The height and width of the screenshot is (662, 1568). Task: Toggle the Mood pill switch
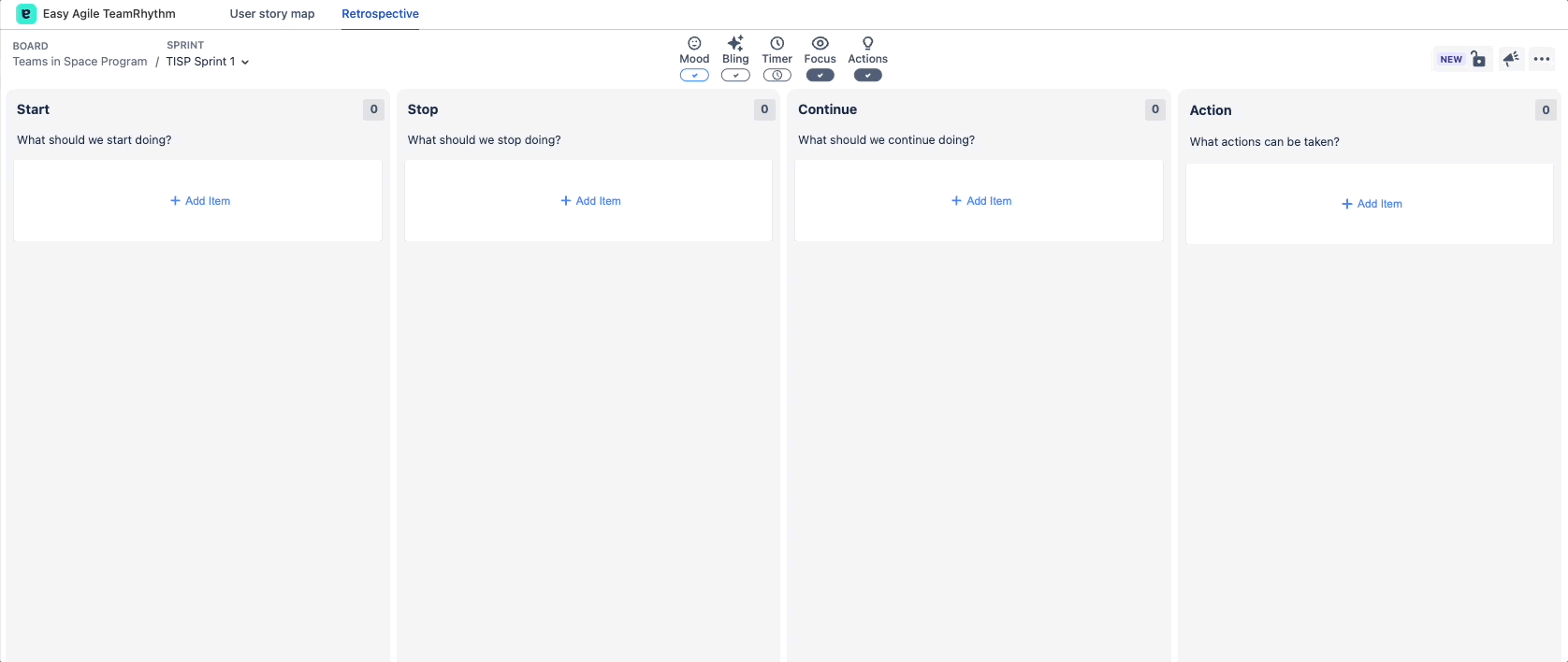point(694,76)
